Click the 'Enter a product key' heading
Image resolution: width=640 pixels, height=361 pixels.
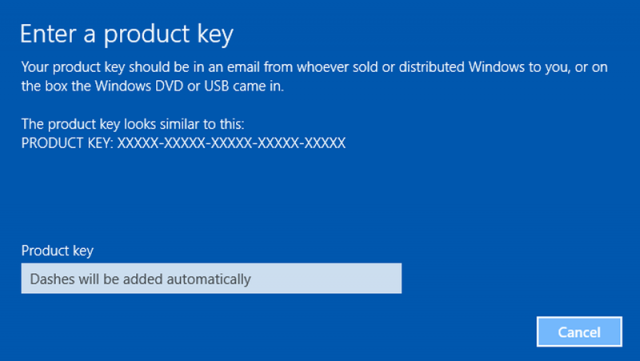[127, 33]
